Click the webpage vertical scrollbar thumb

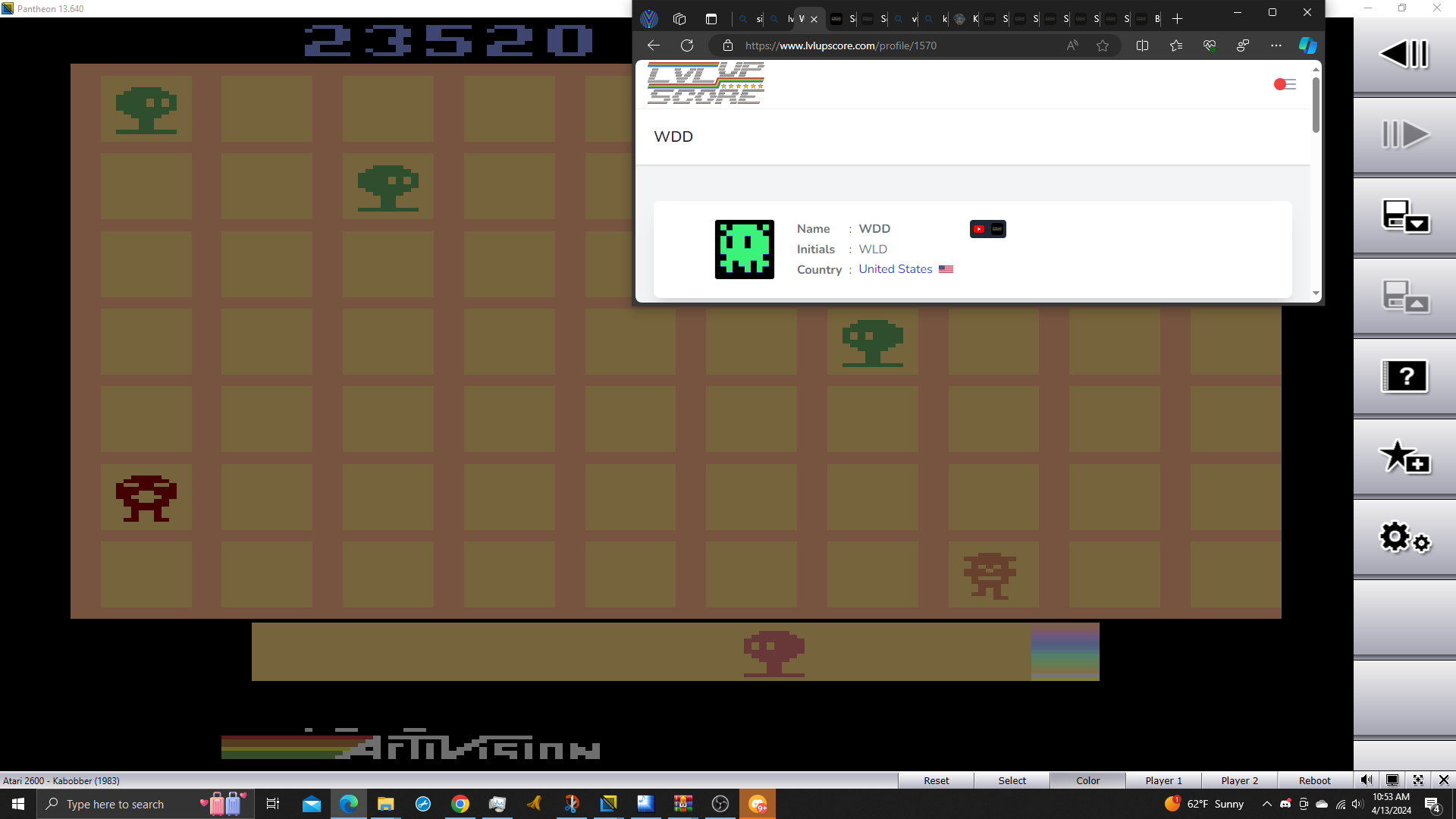pyautogui.click(x=1316, y=105)
